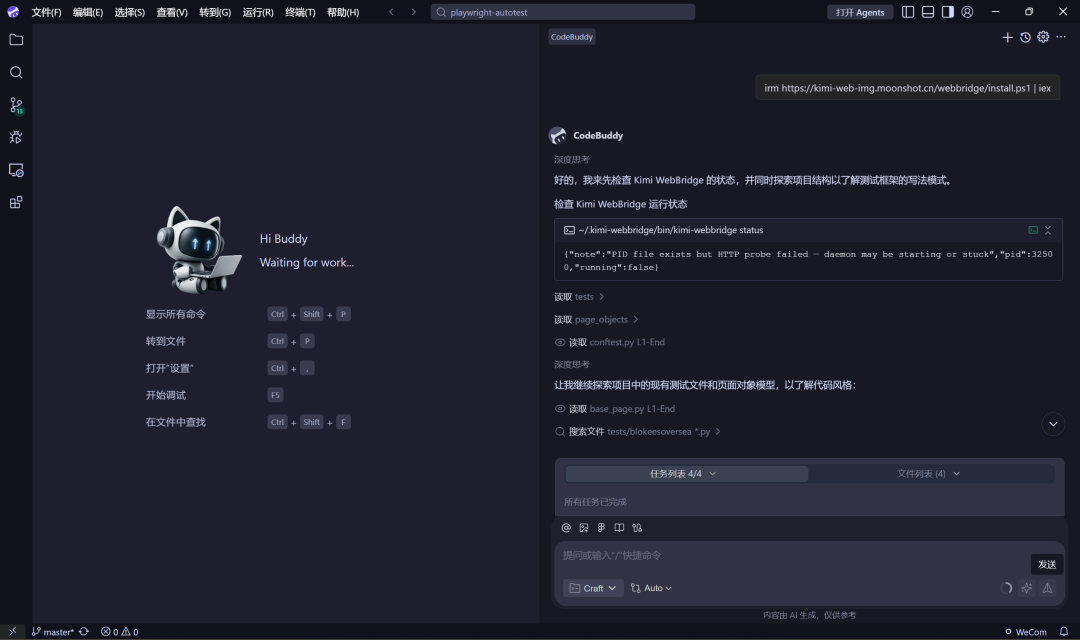This screenshot has height=640, width=1080.
Task: Open Source Control view in activity bar
Action: point(16,105)
